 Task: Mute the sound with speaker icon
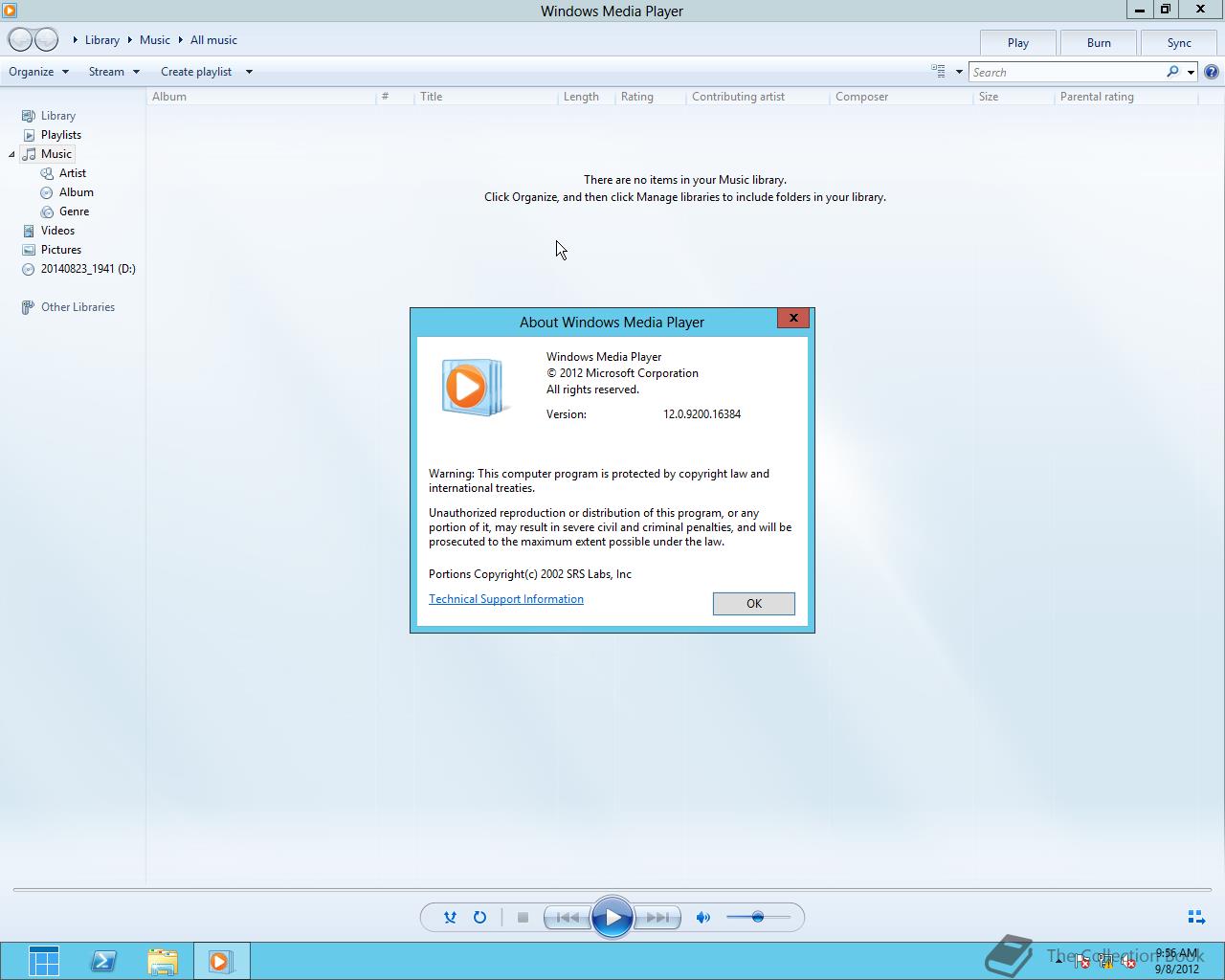click(x=703, y=917)
